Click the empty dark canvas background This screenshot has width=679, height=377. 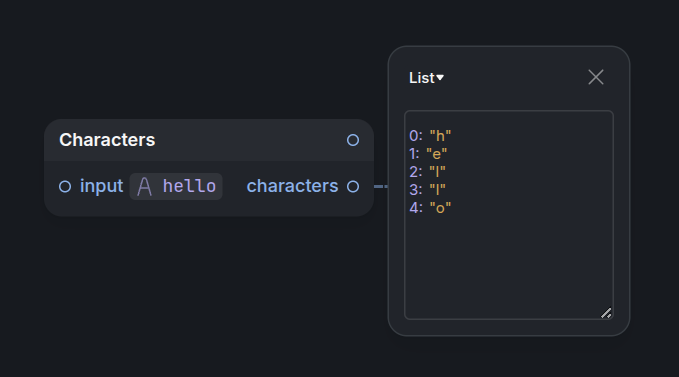tap(195, 303)
